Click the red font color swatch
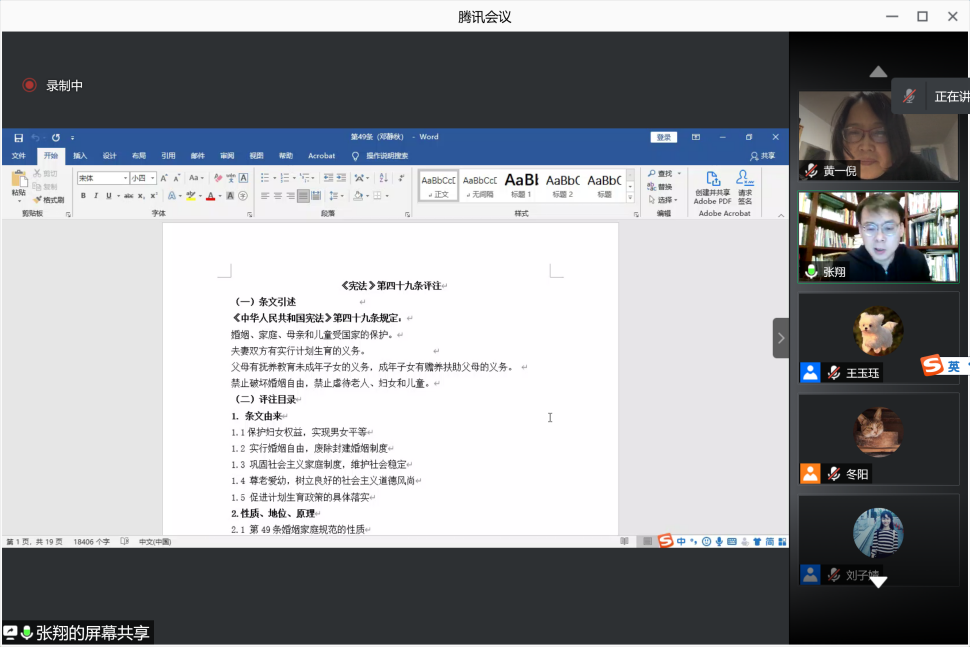Image resolution: width=970 pixels, height=647 pixels. 211,196
